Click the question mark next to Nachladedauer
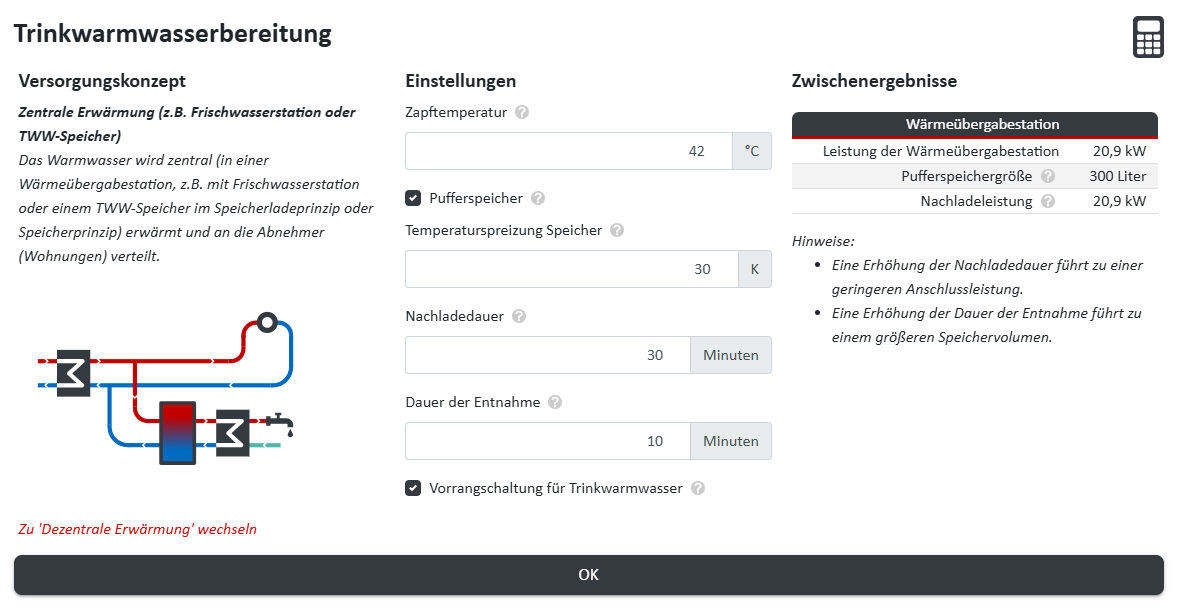 (518, 316)
